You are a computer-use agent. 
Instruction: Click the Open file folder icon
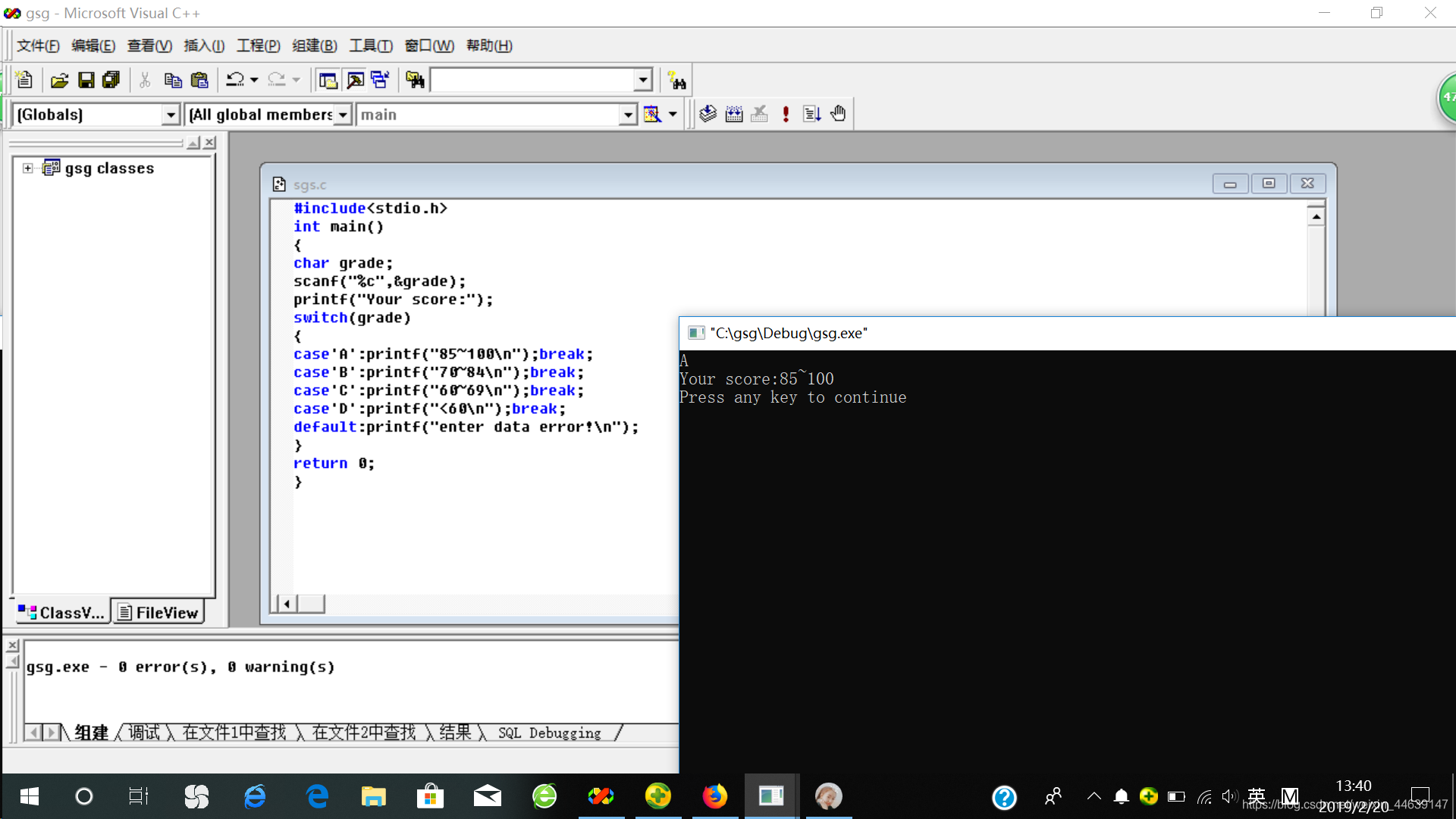tap(60, 80)
